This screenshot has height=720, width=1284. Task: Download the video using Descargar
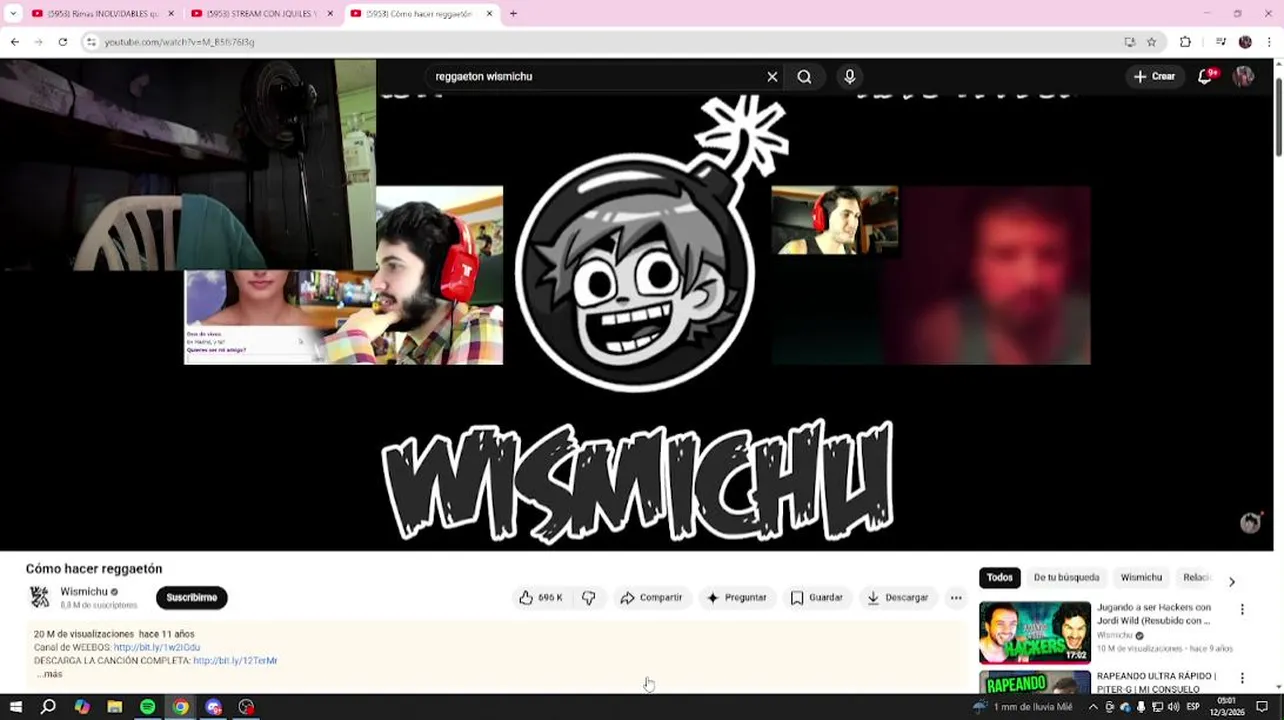click(x=897, y=598)
